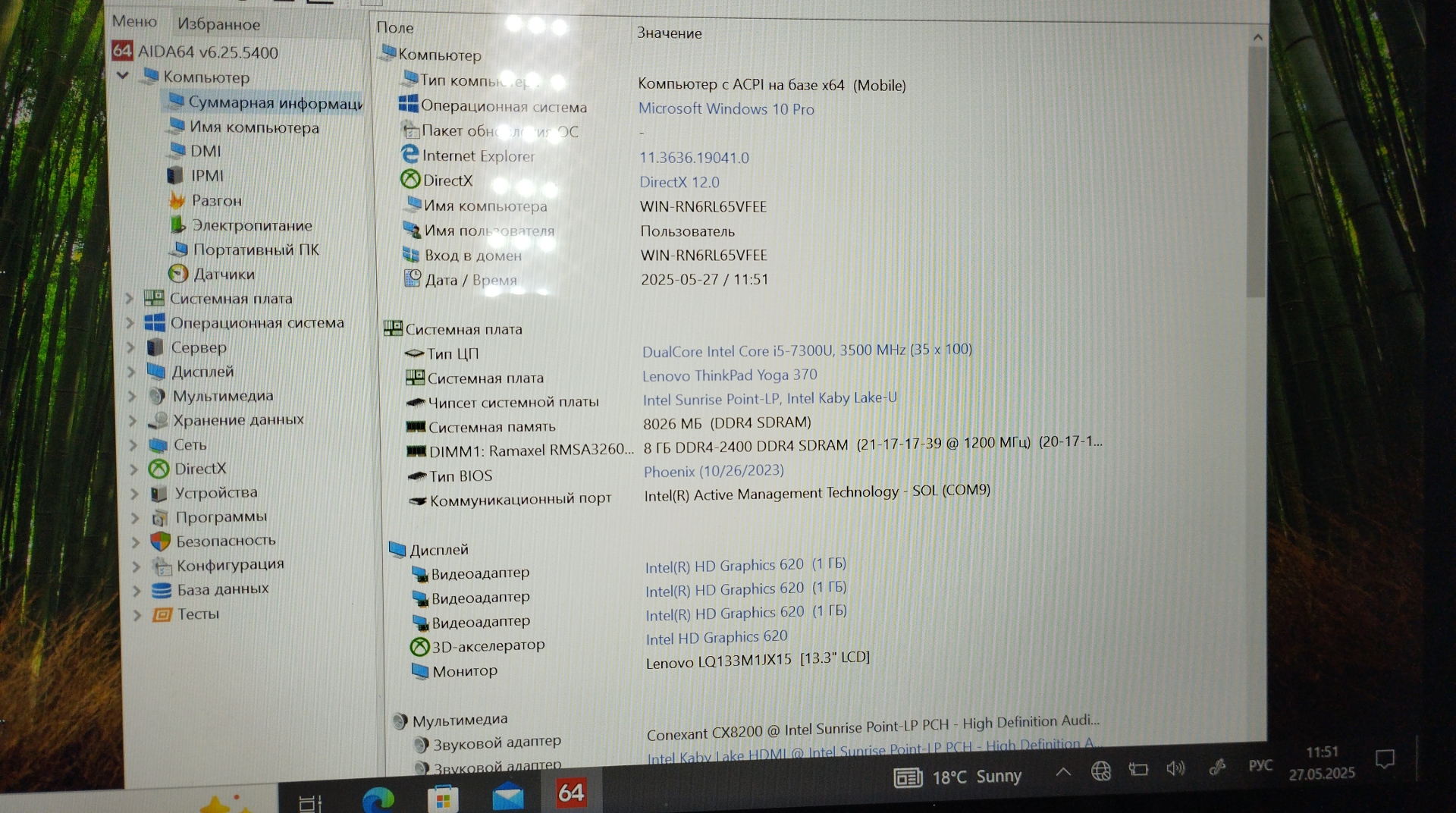1456x813 pixels.
Task: Expand the Системная плата tree node
Action: pyautogui.click(x=130, y=299)
